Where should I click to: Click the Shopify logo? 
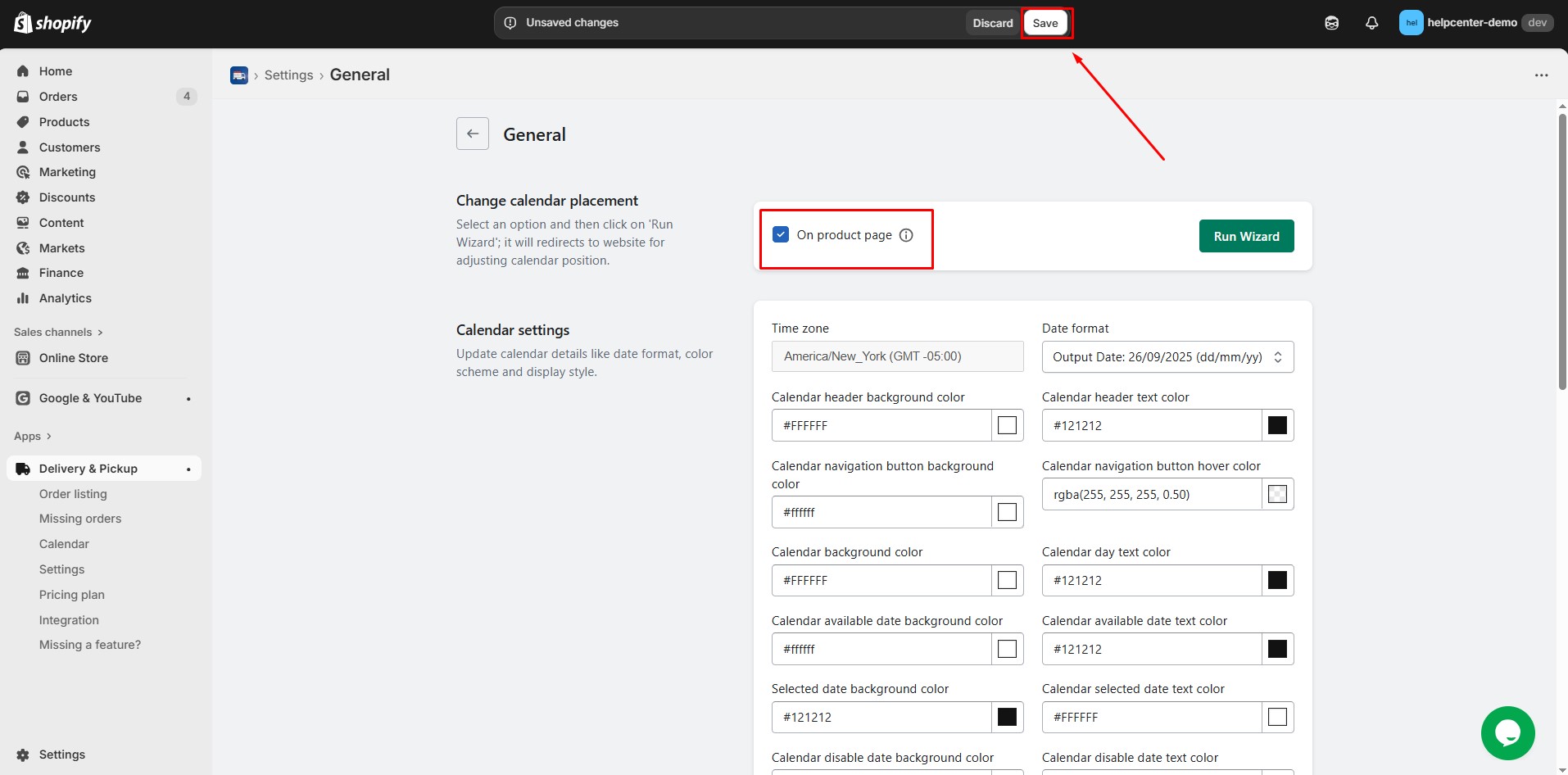click(x=52, y=22)
